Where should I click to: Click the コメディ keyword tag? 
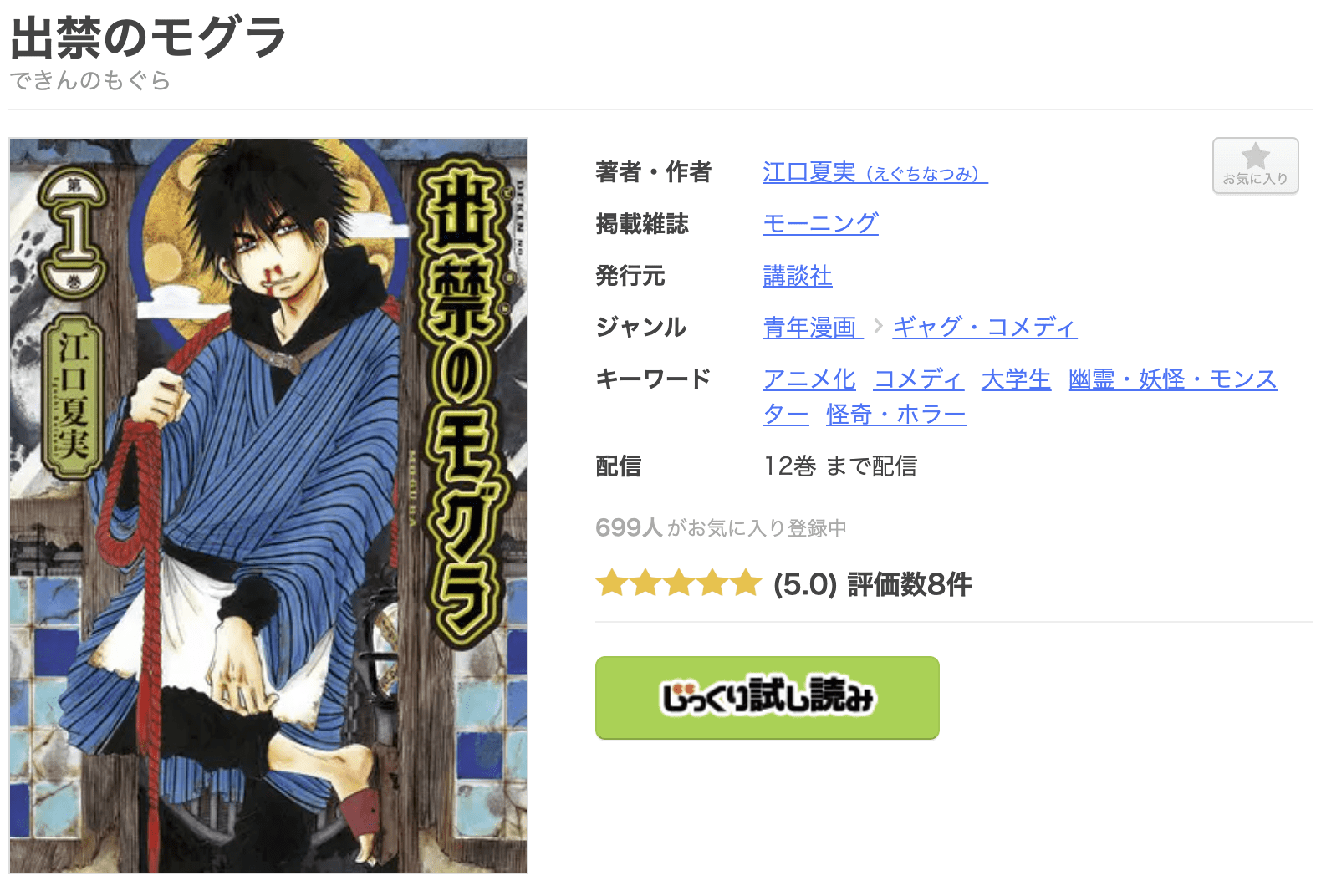(x=918, y=379)
